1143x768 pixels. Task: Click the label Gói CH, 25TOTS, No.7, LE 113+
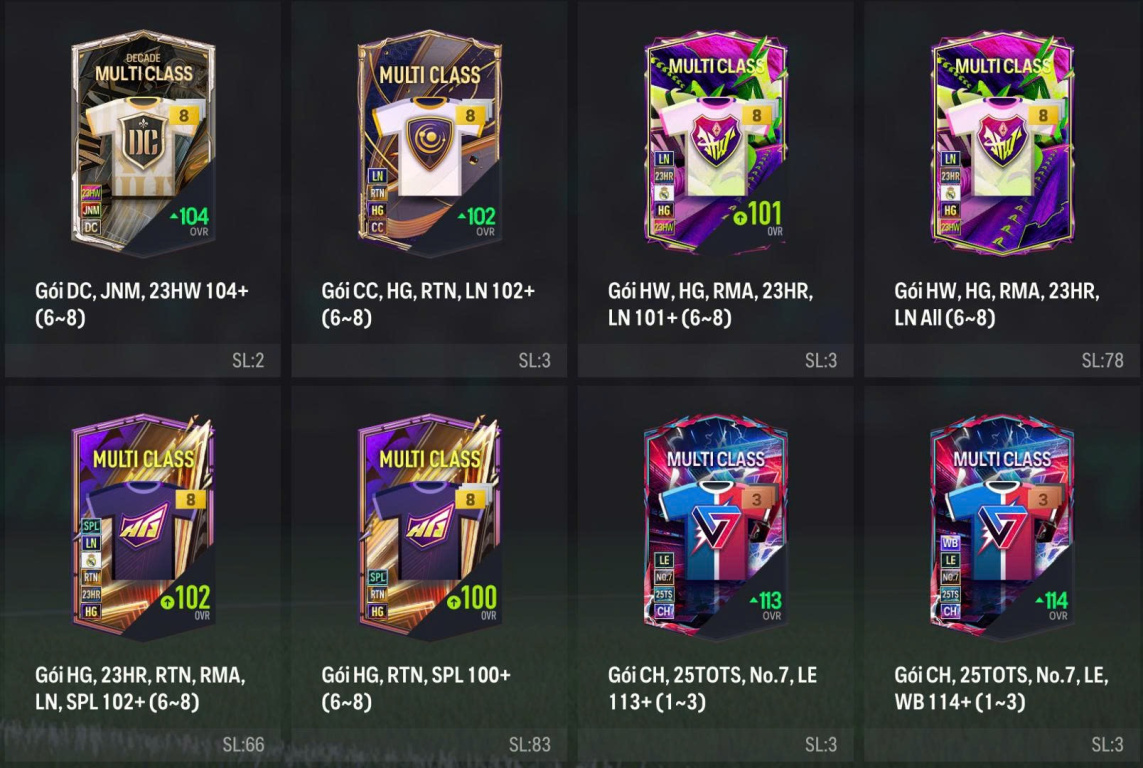(x=712, y=689)
